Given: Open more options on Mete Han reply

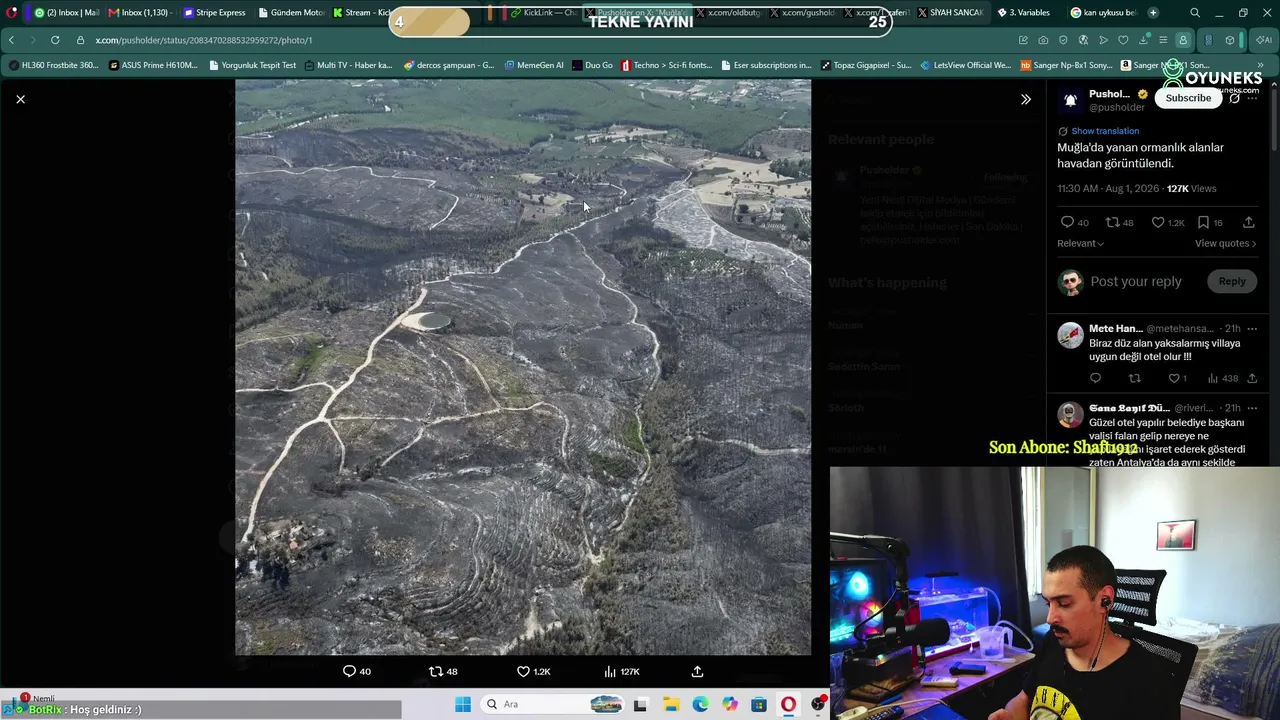Looking at the screenshot, I should (x=1251, y=328).
